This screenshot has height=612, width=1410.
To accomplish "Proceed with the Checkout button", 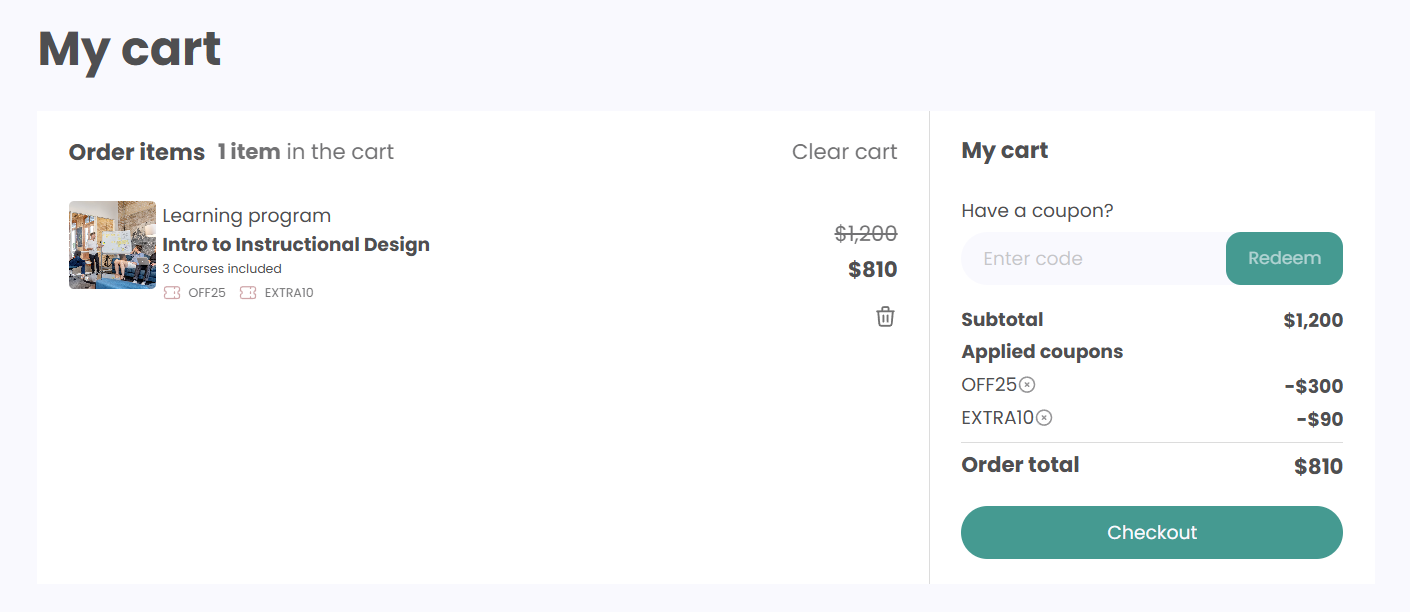I will pos(1151,532).
